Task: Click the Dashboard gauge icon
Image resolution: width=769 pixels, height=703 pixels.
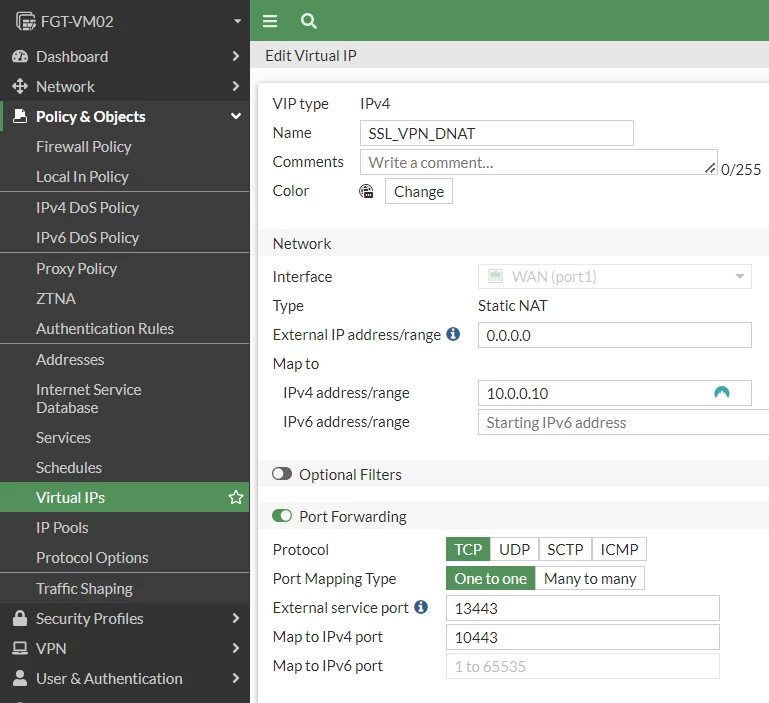Action: 20,56
